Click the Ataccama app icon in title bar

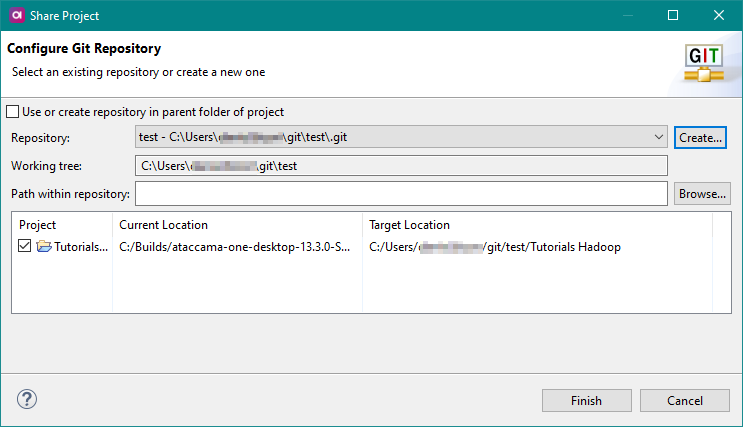click(x=17, y=16)
